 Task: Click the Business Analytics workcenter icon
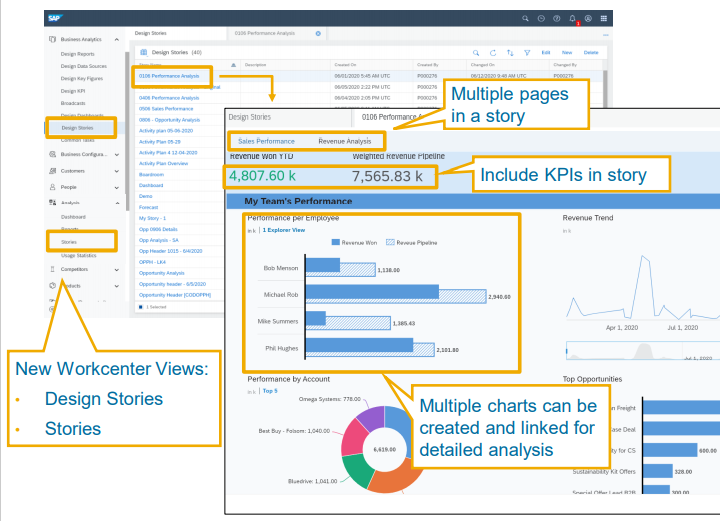[x=52, y=39]
